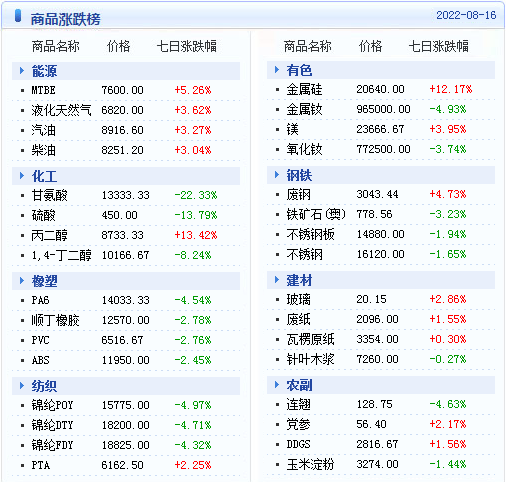Open the 农副 category heading
Screen dimensions: 506x482
click(299, 385)
